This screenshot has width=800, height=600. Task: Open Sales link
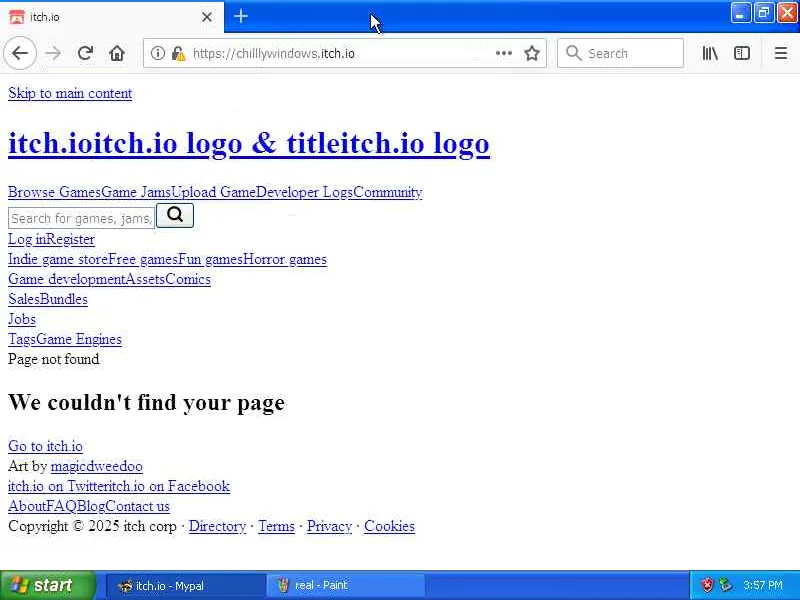pyautogui.click(x=23, y=299)
